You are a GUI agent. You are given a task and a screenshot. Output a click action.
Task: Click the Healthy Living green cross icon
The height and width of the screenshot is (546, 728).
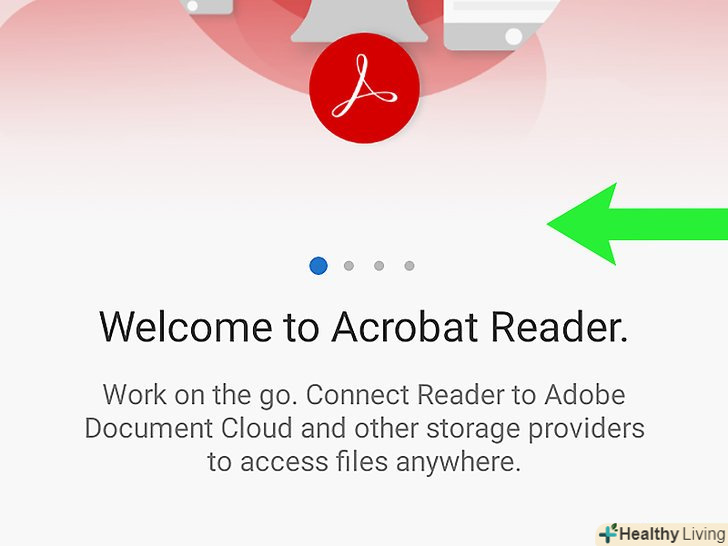coord(608,533)
